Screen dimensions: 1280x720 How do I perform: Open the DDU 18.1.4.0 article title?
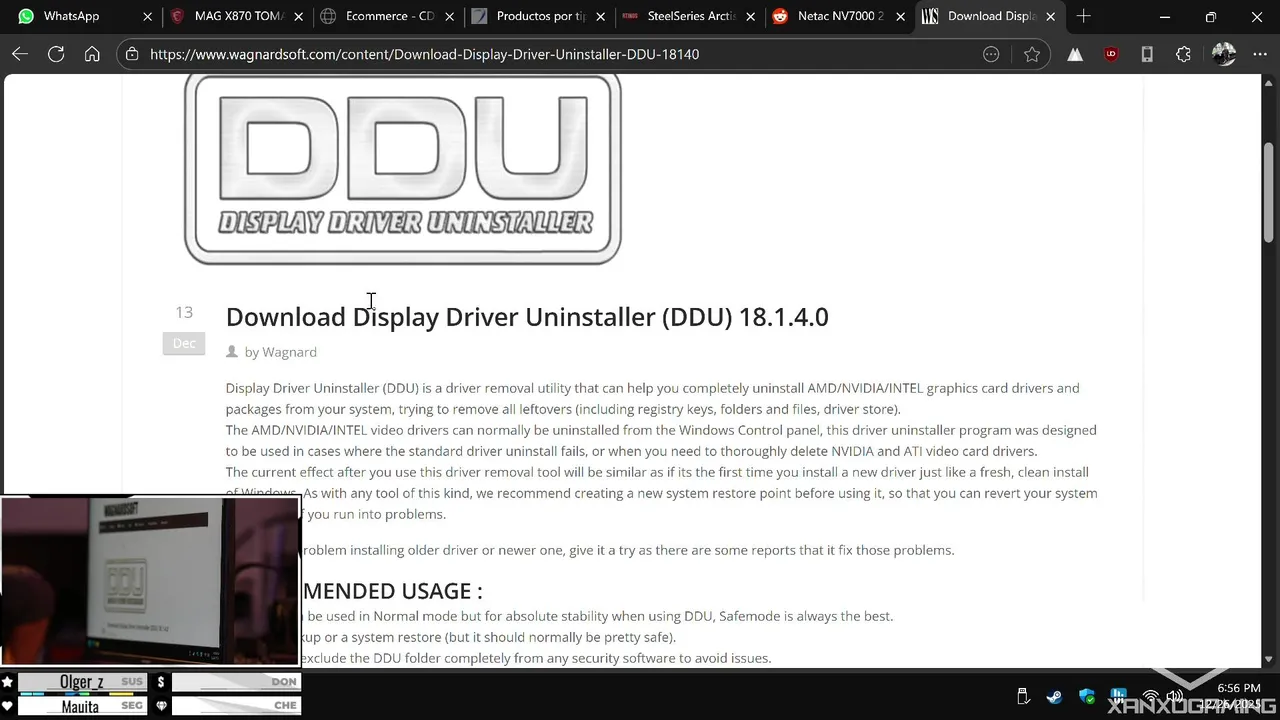527,317
